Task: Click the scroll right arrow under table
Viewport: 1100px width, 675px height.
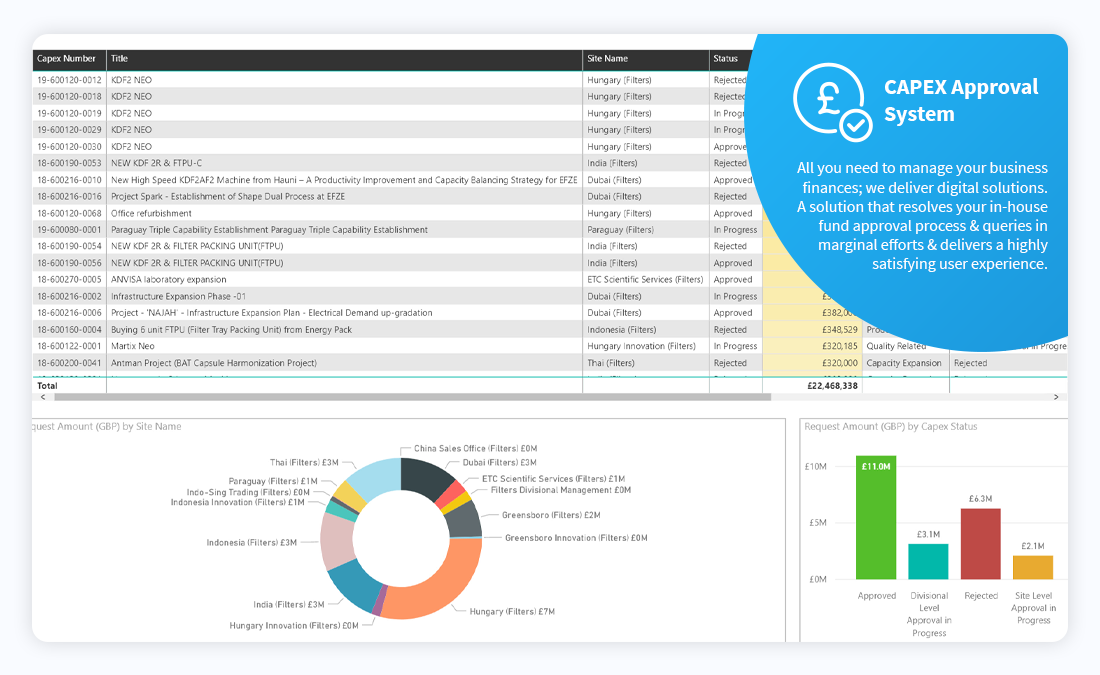Action: point(1056,397)
